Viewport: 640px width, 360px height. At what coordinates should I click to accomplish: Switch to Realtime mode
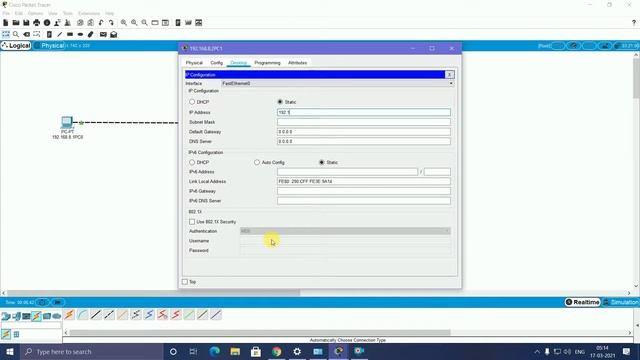coord(582,302)
